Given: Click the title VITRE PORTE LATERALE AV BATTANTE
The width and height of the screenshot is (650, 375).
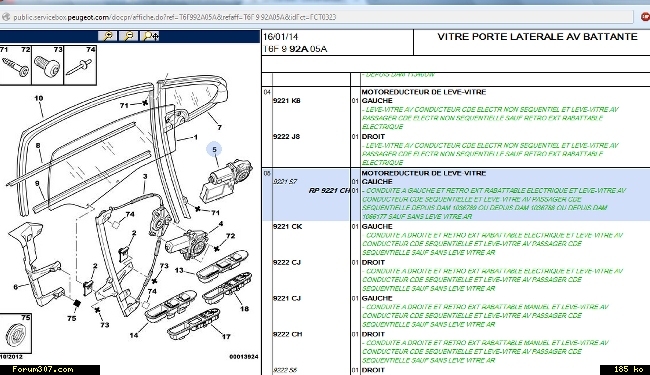Looking at the screenshot, I should pyautogui.click(x=537, y=37).
